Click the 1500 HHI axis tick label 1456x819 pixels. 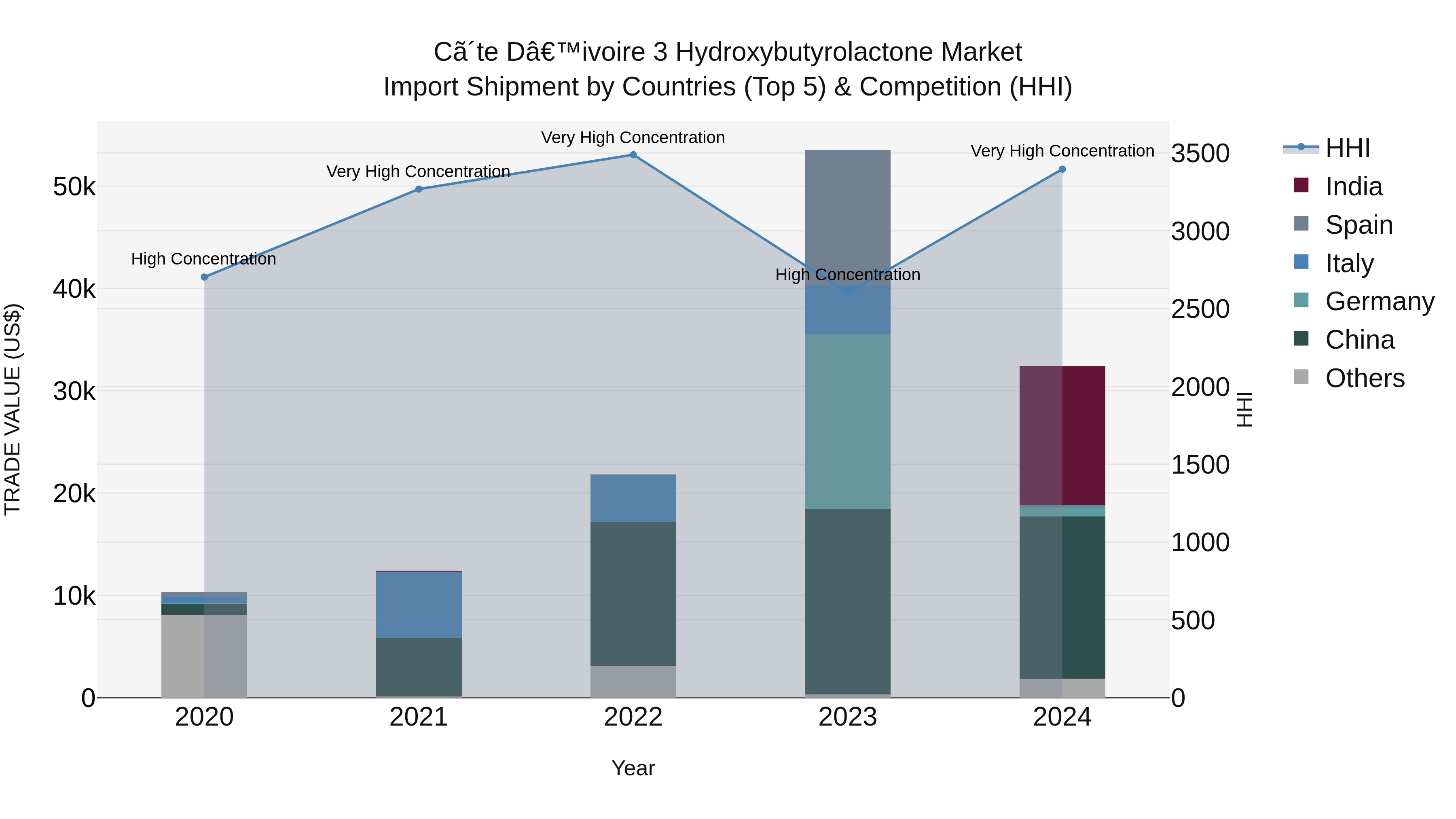1200,465
